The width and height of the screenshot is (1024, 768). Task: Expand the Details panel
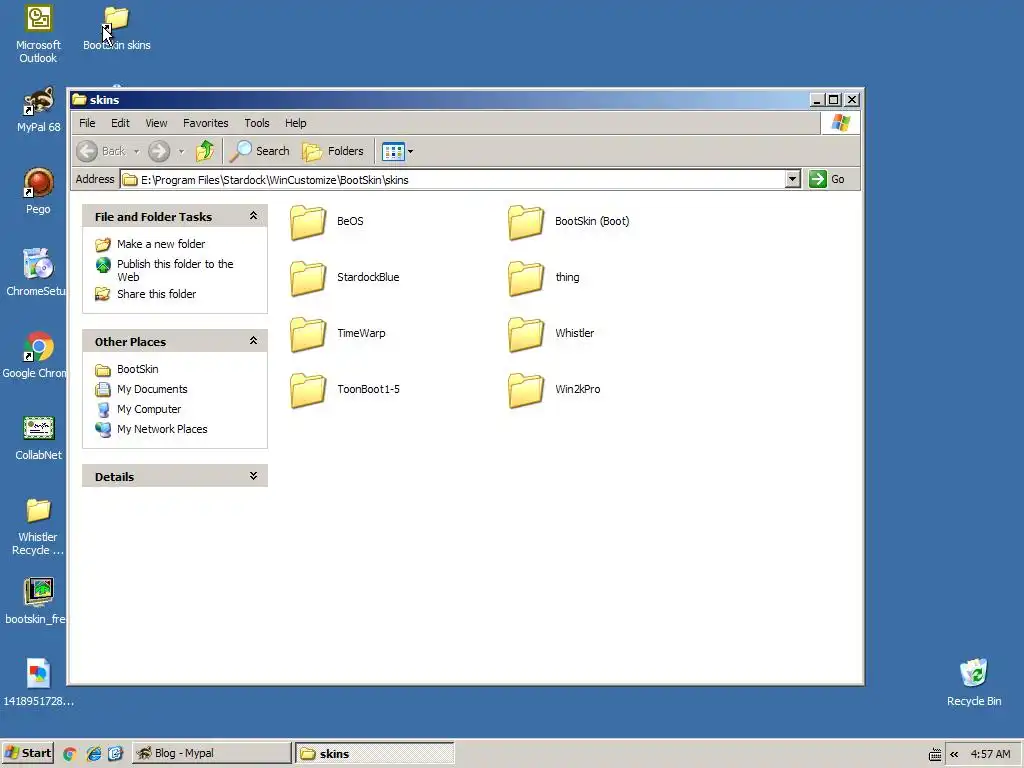[x=253, y=476]
